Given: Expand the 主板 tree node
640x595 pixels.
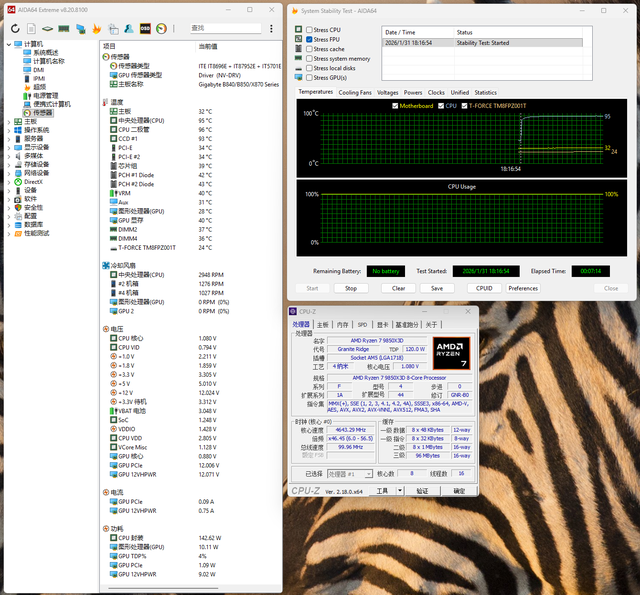Looking at the screenshot, I should point(8,122).
